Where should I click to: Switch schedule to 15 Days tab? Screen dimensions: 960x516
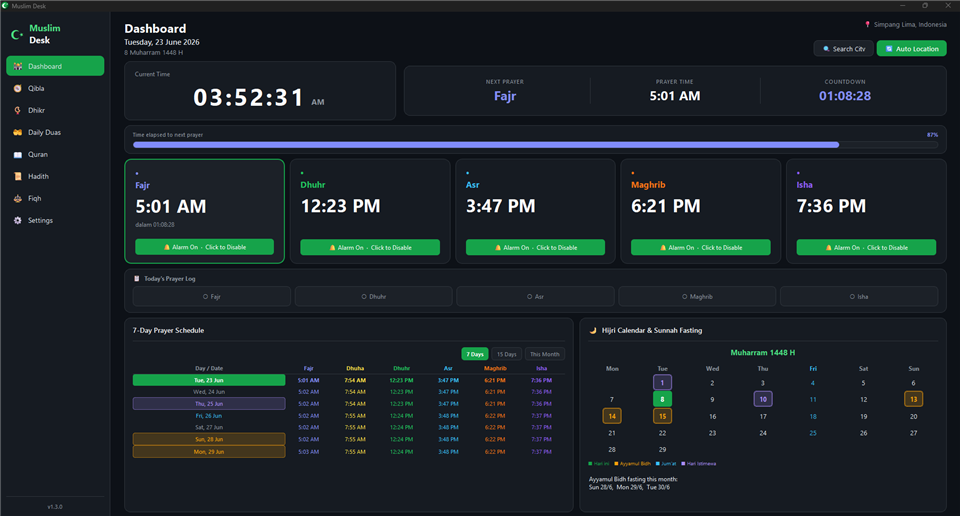(x=506, y=354)
